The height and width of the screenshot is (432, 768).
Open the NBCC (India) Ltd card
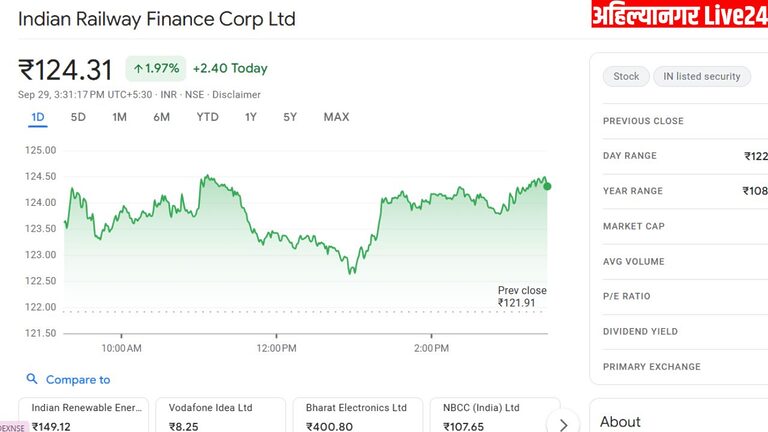click(491, 416)
